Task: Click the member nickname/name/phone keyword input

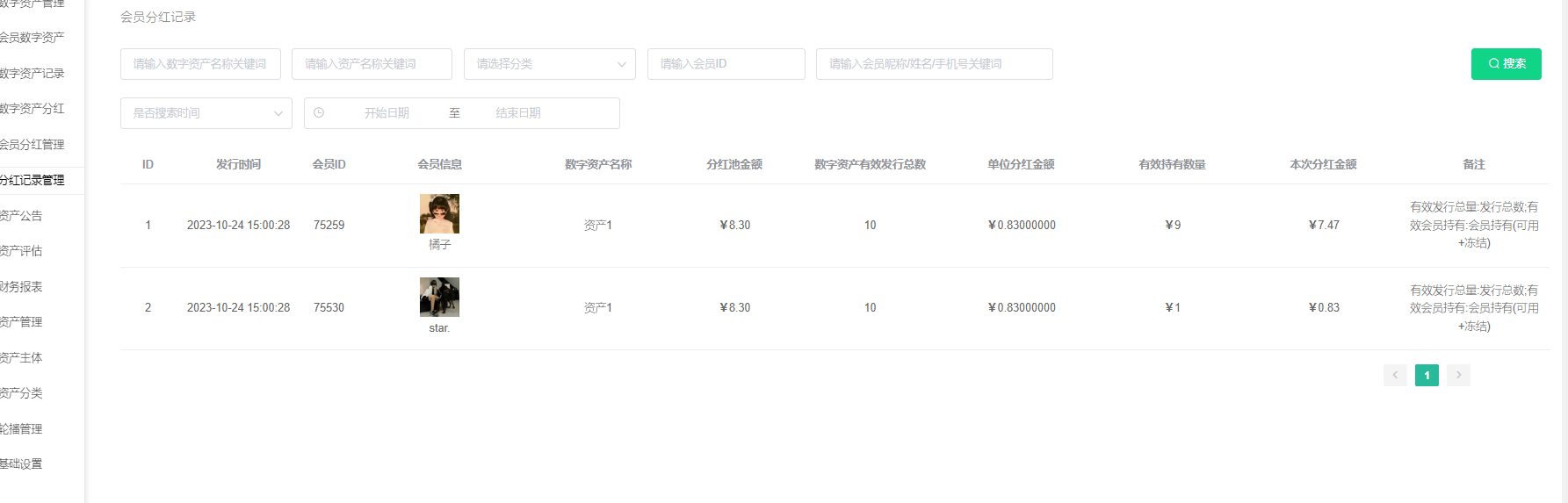Action: (x=934, y=64)
